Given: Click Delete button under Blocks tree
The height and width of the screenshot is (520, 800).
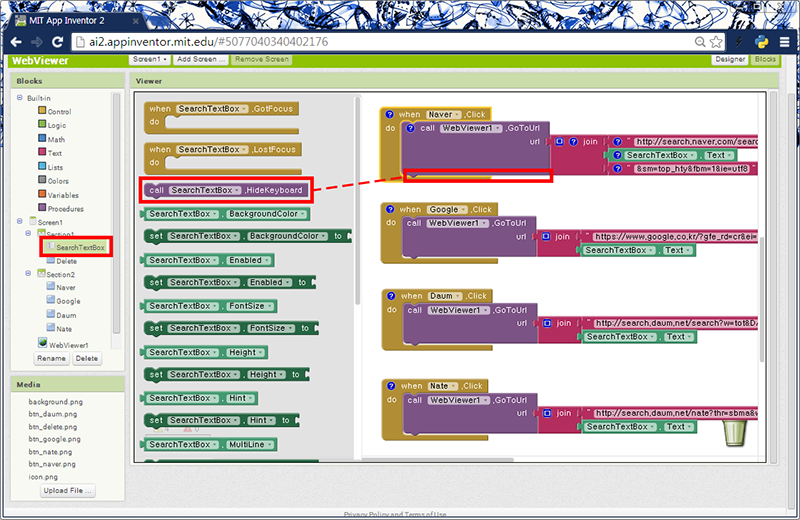Looking at the screenshot, I should [87, 358].
